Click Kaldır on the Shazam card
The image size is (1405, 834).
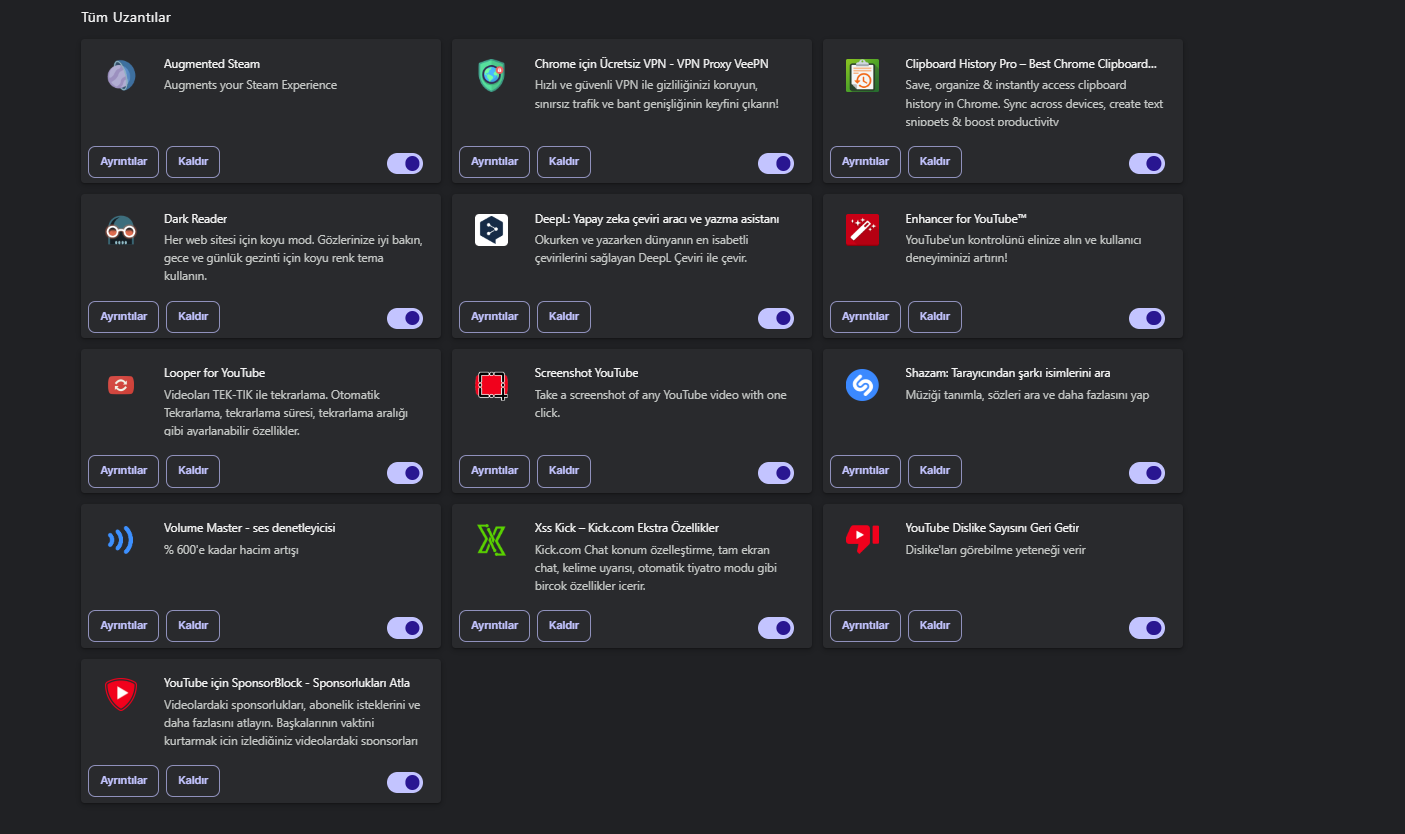pyautogui.click(x=935, y=471)
